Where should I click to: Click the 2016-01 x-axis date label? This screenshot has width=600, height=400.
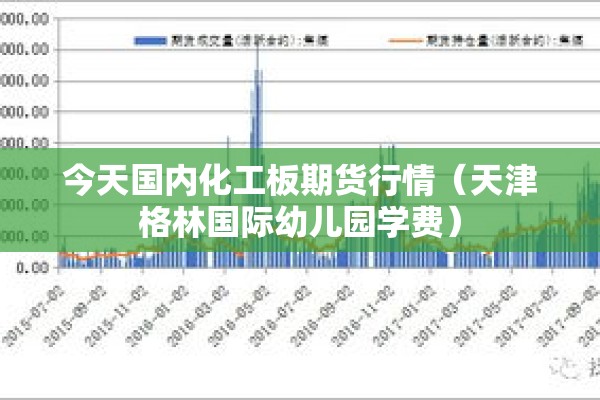pyautogui.click(x=158, y=317)
